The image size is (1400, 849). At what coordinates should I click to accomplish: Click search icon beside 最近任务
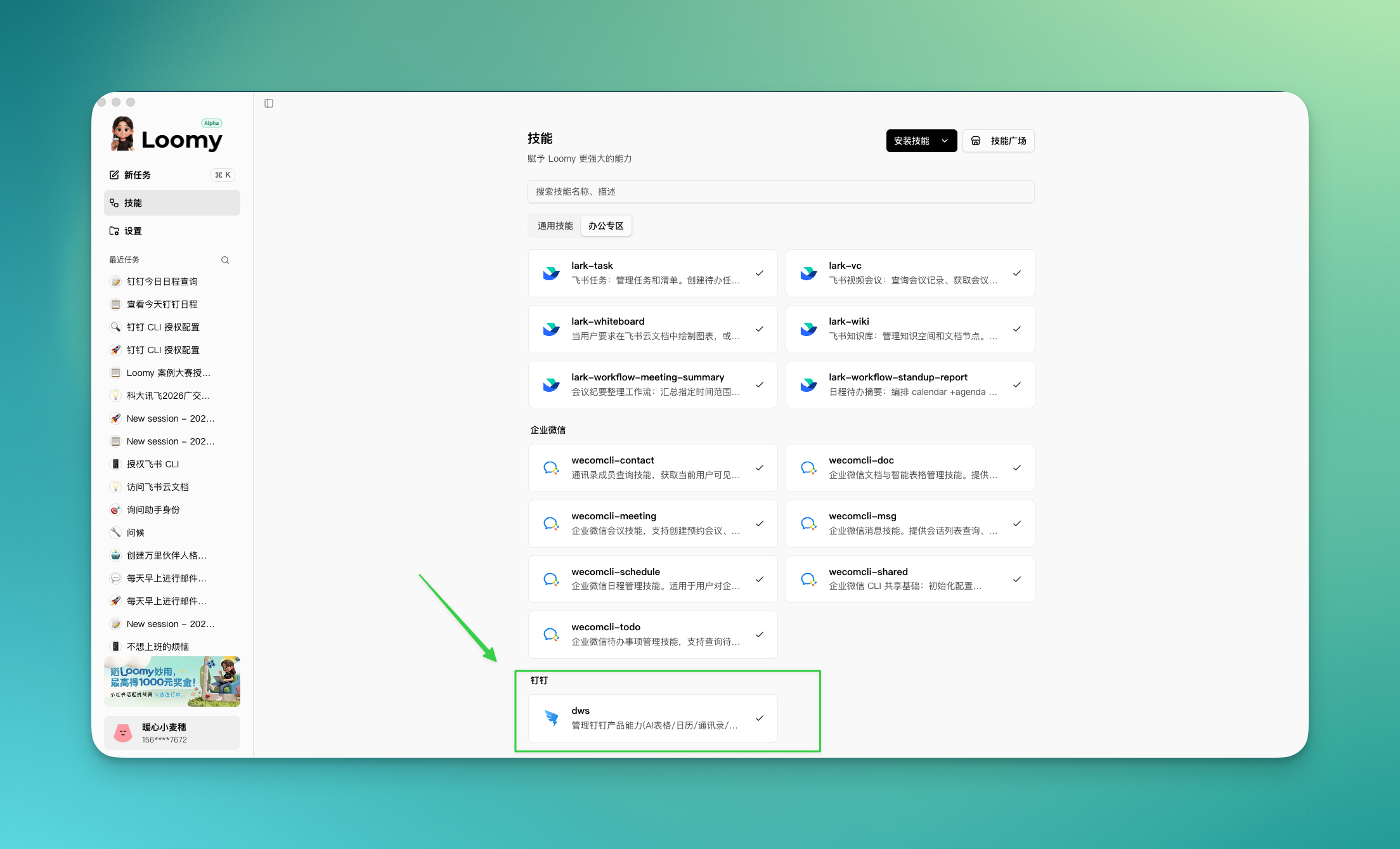coord(225,260)
